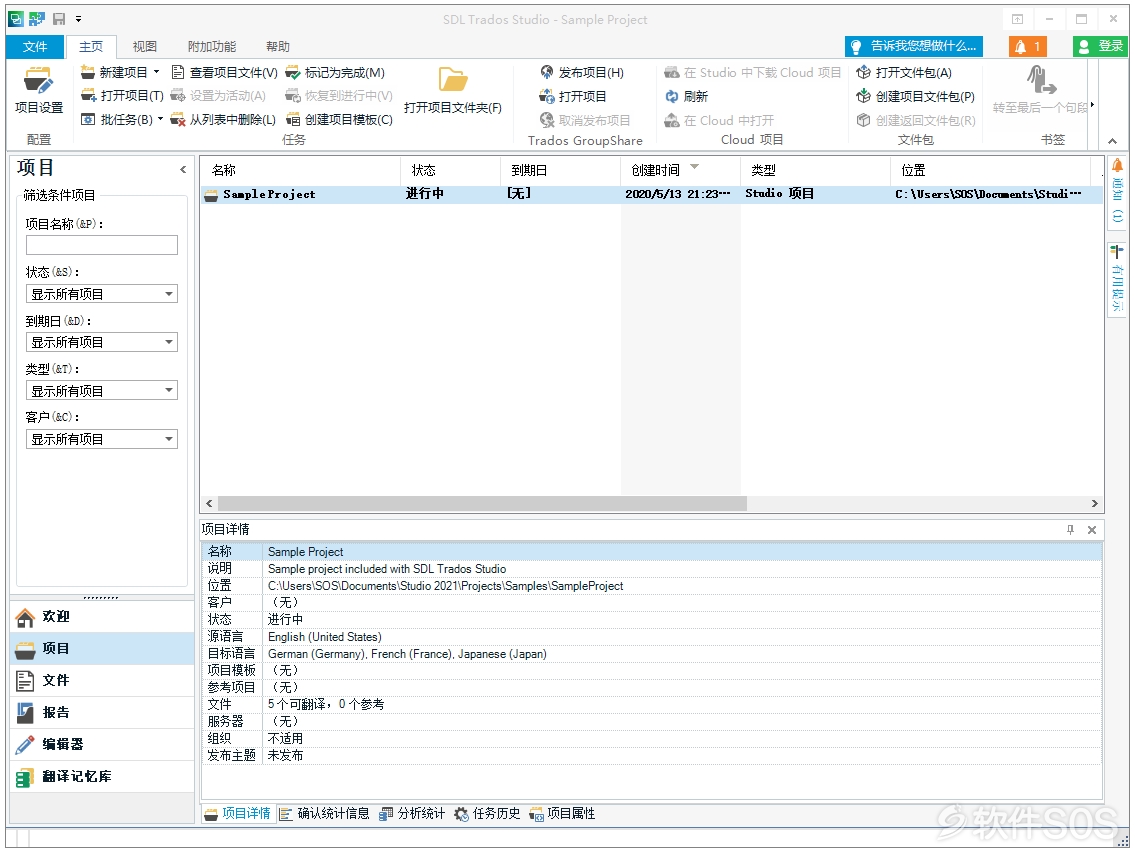Screen dimensions: 1135x854
Task: Click 从列表中删除(L) remove from list
Action: (223, 119)
